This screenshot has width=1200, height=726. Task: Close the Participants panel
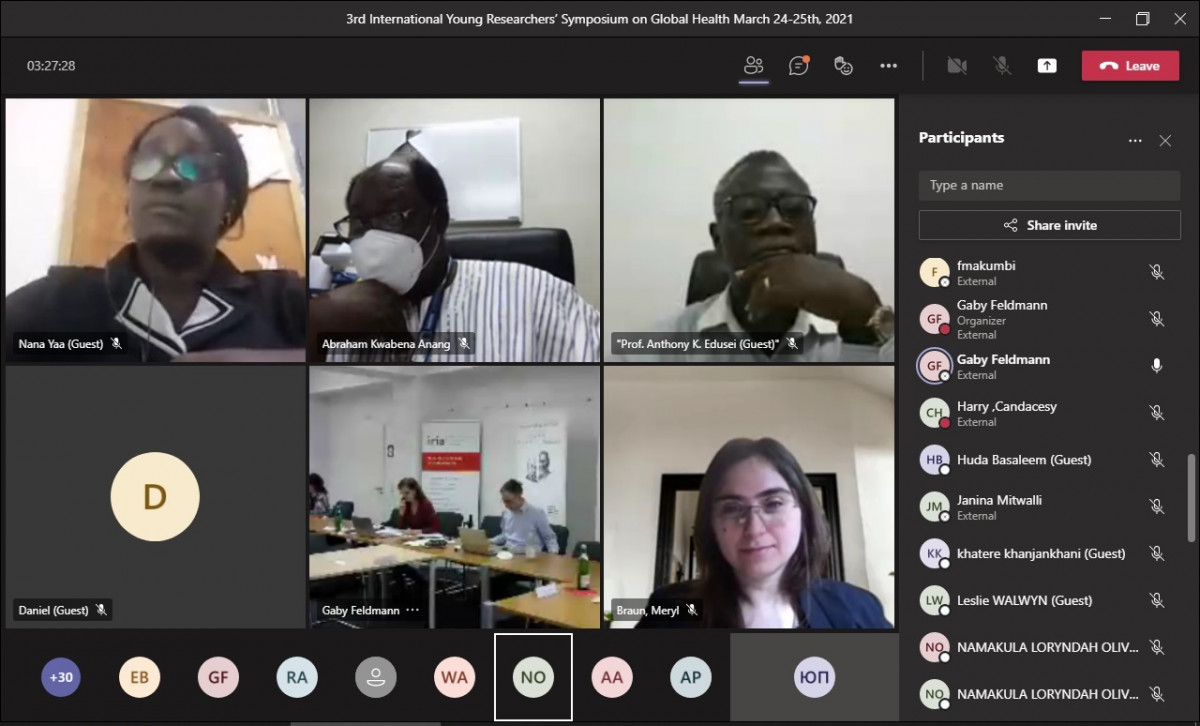(1165, 141)
